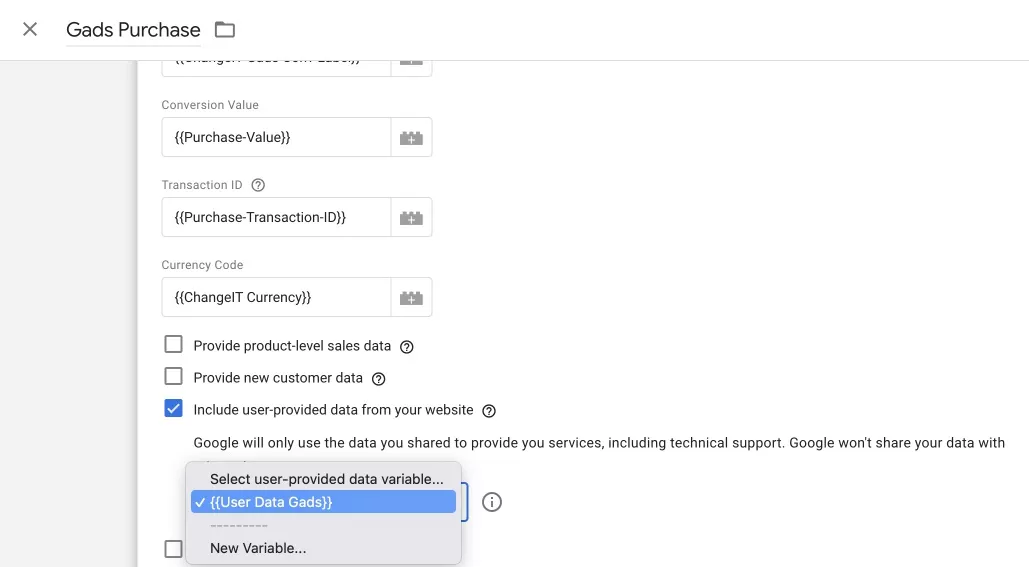Open the Transaction ID help icon

[x=259, y=185]
